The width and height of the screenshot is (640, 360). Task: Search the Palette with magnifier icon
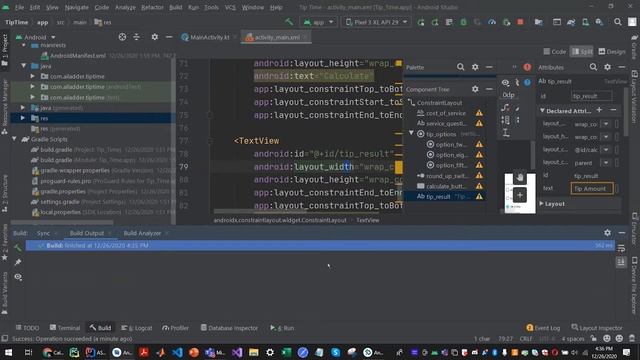click(x=460, y=67)
